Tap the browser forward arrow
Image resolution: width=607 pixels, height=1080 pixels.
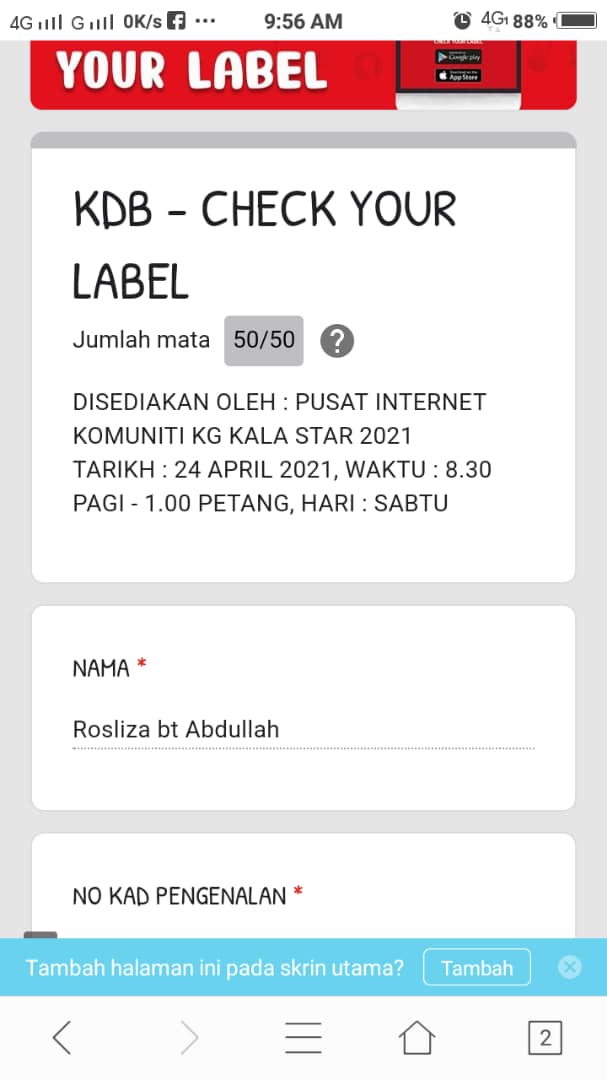pos(189,1037)
